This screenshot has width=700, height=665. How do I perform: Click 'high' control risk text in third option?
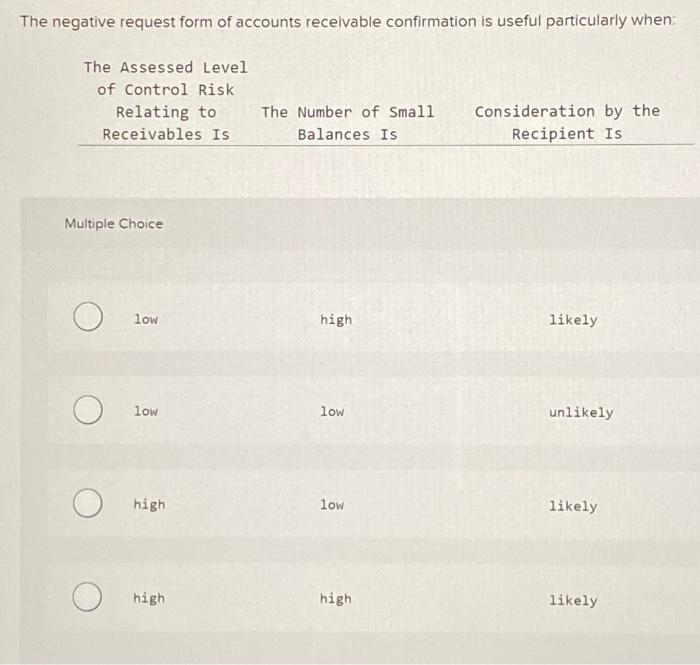click(149, 505)
